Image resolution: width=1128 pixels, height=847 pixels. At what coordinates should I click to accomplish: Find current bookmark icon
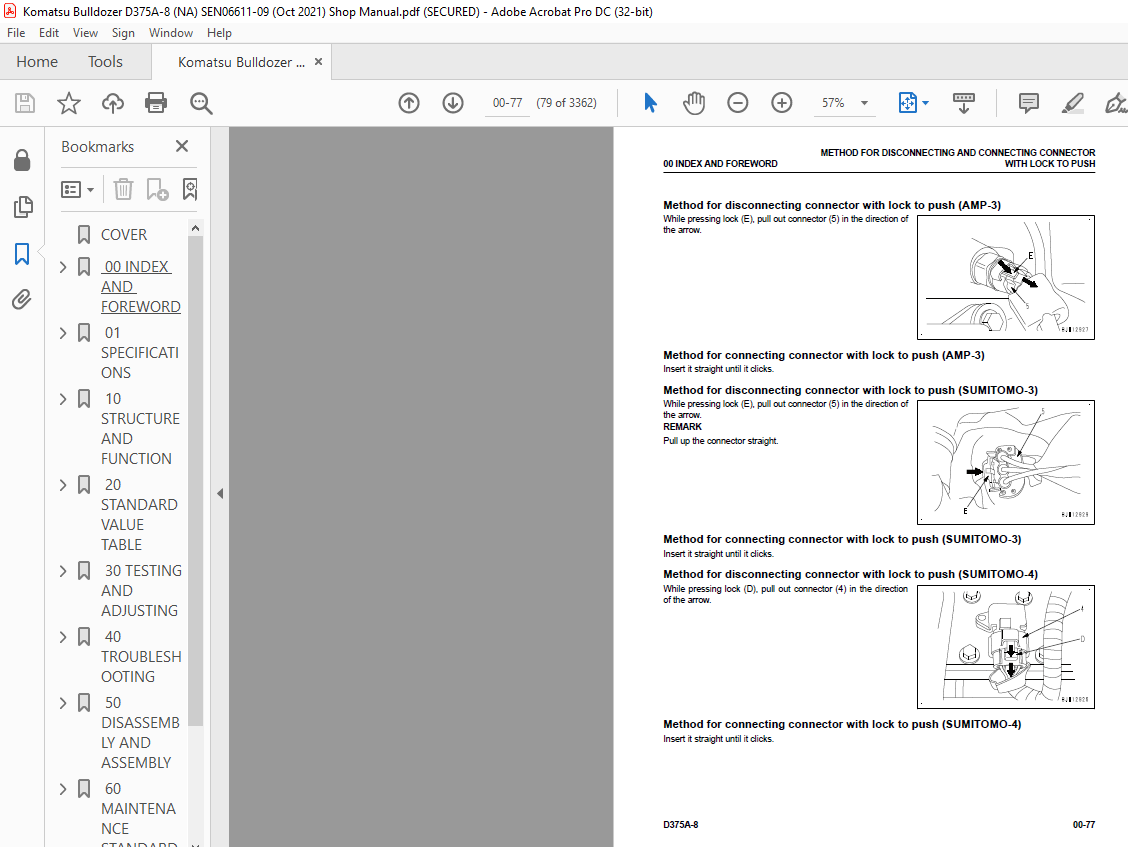tap(190, 189)
